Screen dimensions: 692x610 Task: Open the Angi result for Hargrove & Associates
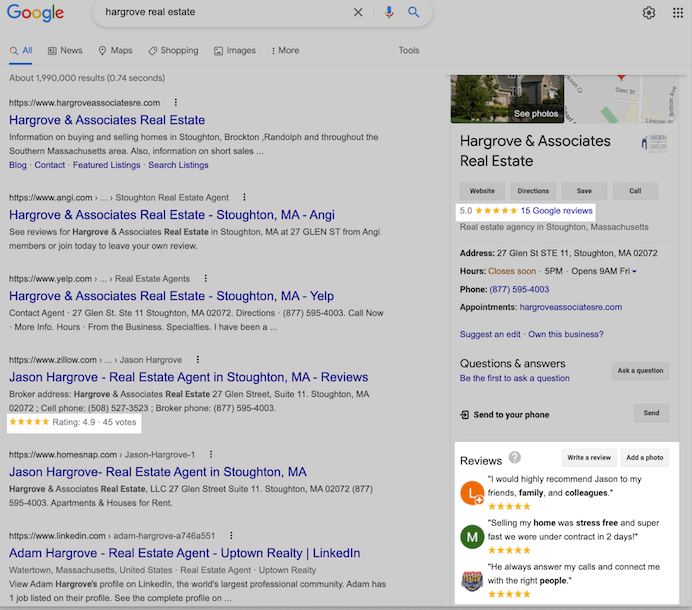click(x=172, y=215)
